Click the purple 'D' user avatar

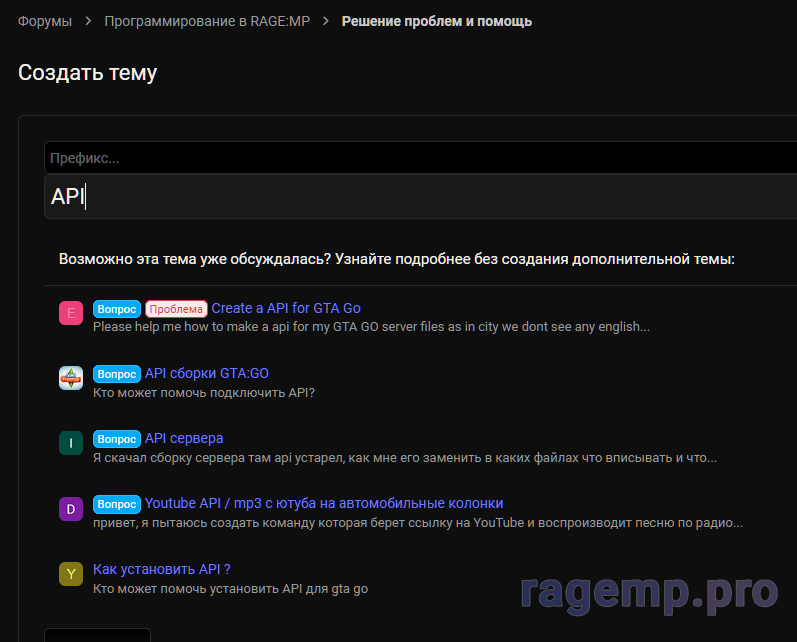(71, 508)
